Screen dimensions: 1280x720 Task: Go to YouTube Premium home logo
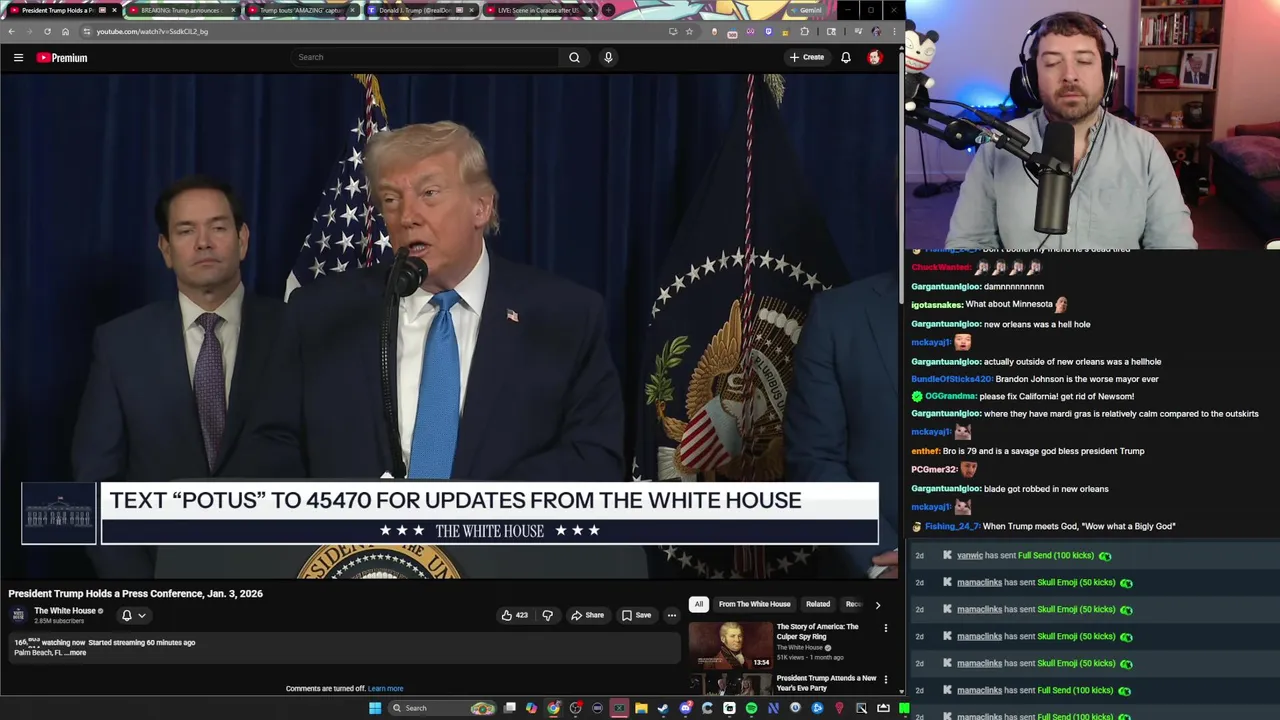[x=62, y=58]
